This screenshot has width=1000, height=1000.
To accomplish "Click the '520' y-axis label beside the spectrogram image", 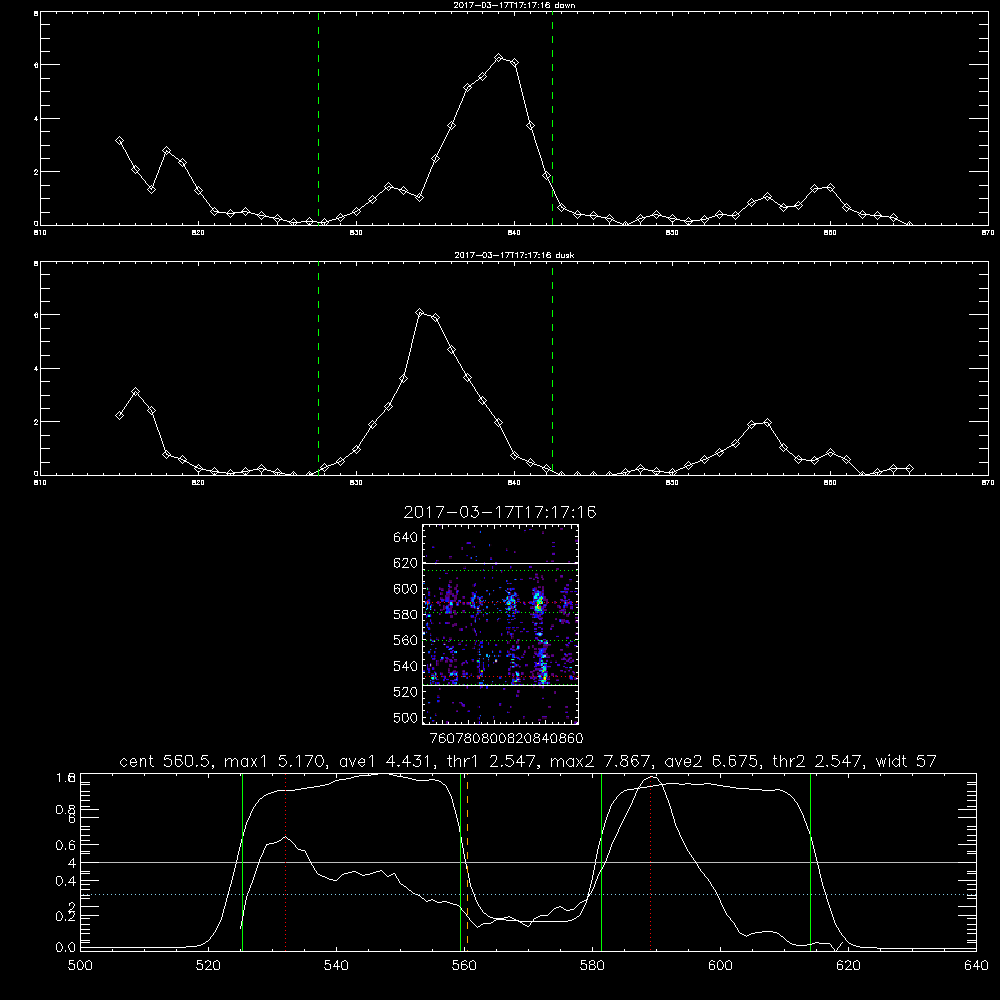I will point(406,692).
